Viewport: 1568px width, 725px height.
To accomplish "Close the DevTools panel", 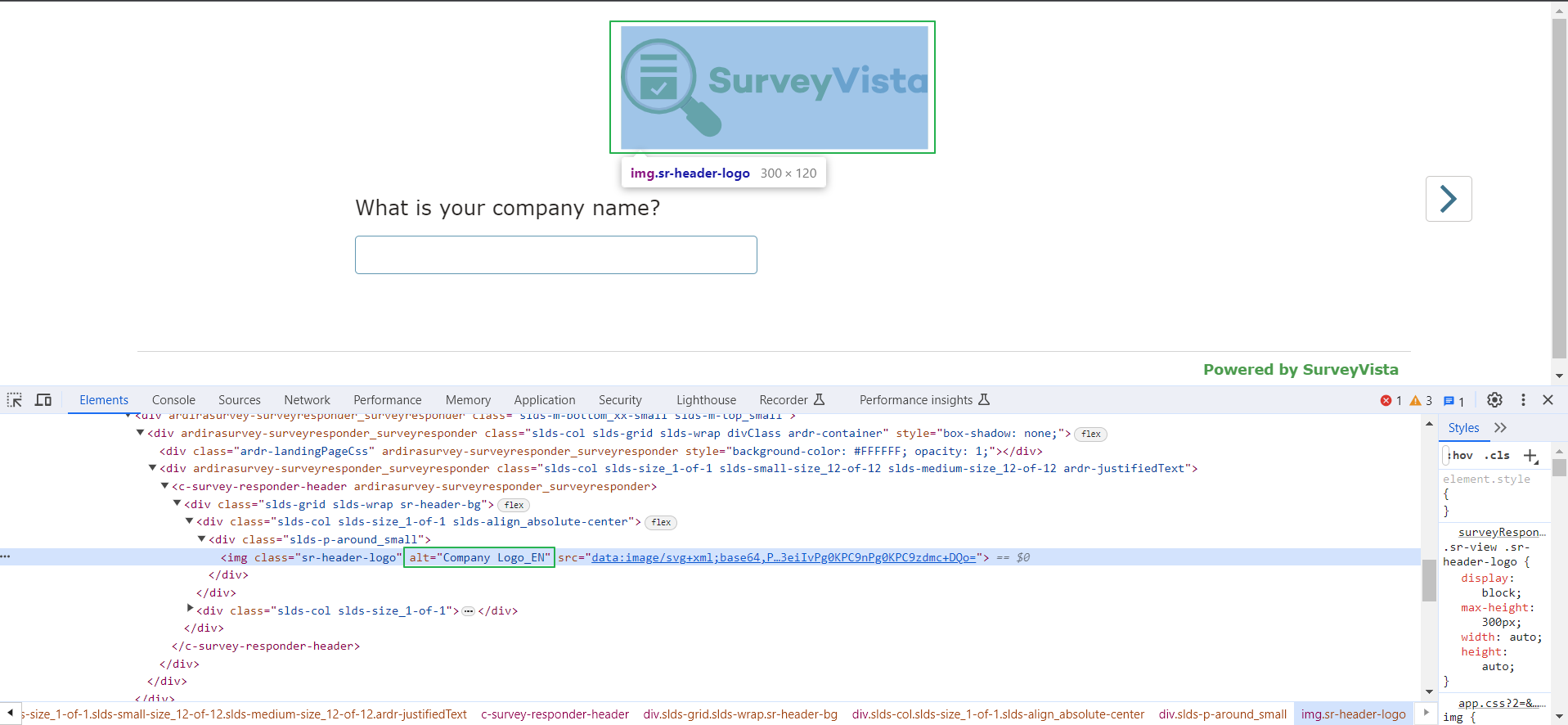I will 1548,400.
